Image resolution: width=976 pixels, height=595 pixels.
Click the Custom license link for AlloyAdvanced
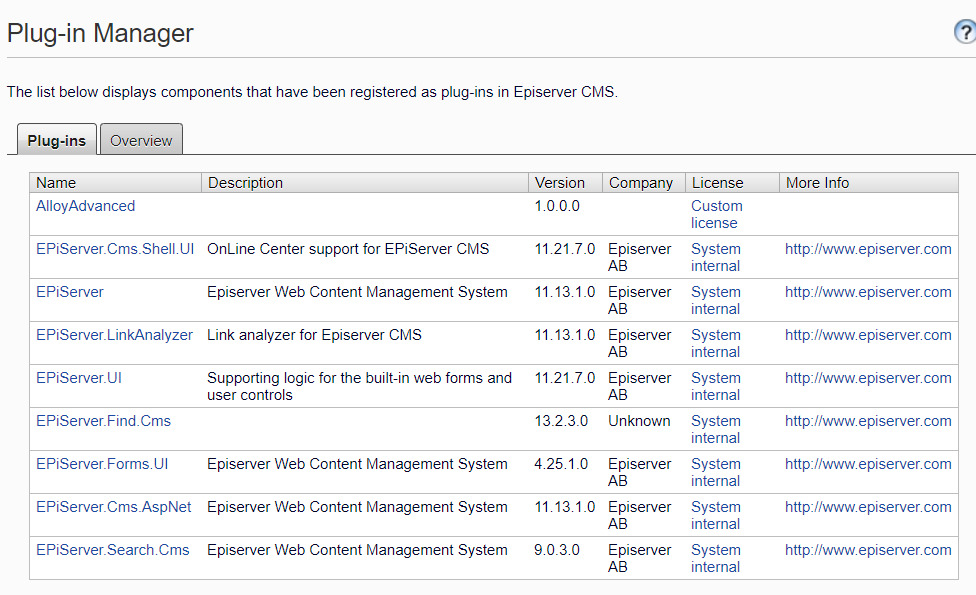pos(716,214)
